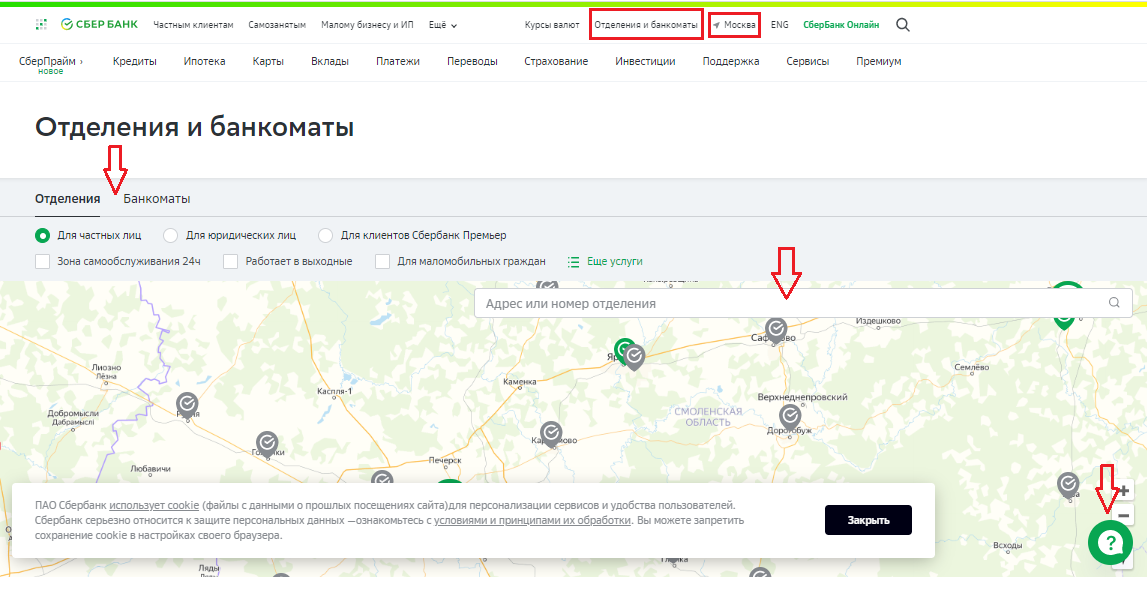Select gray branch marker at Ярцево
The image size is (1147, 598).
[634, 357]
